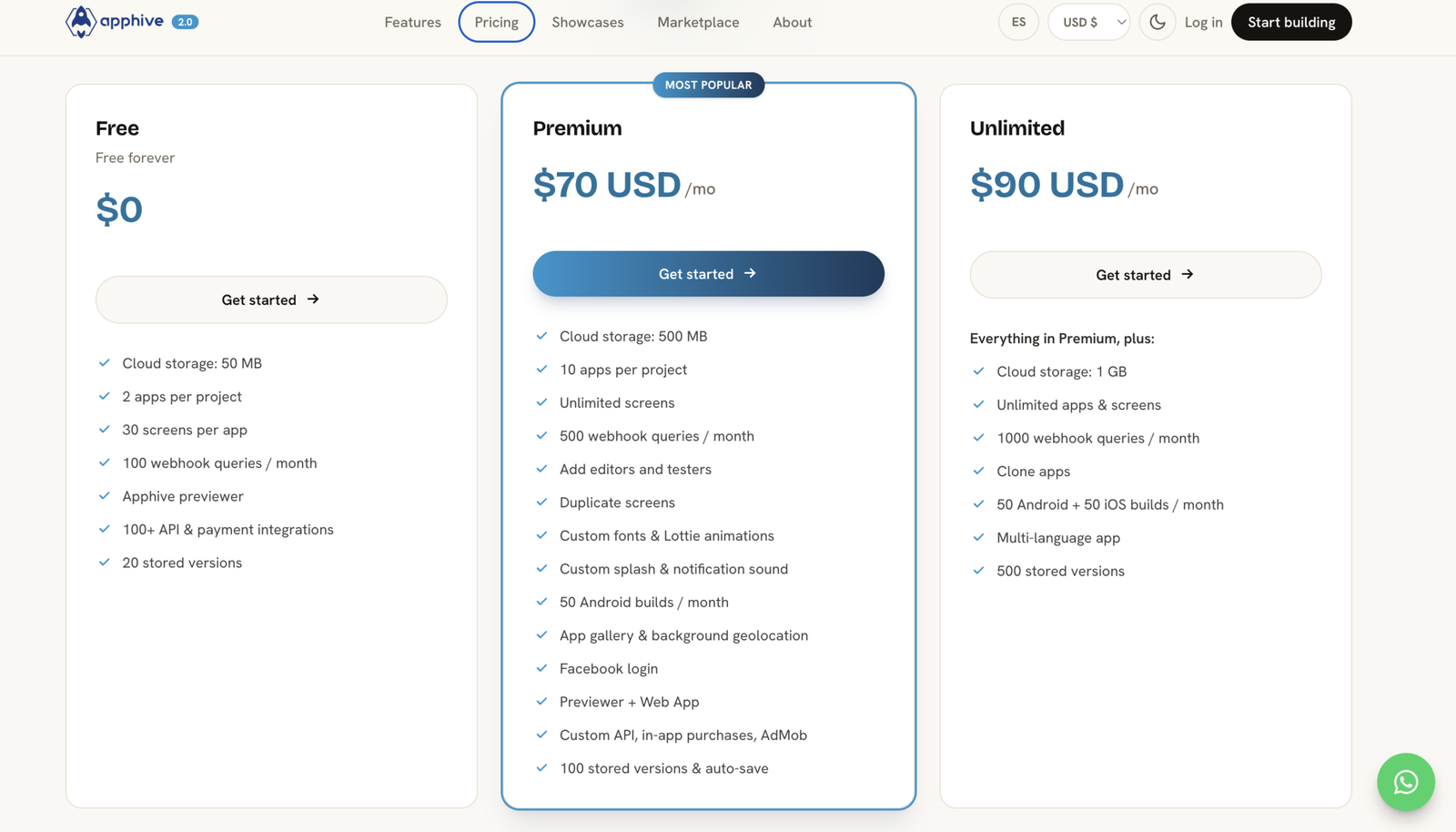This screenshot has height=832, width=1456.
Task: Open the About nav link
Action: (792, 22)
